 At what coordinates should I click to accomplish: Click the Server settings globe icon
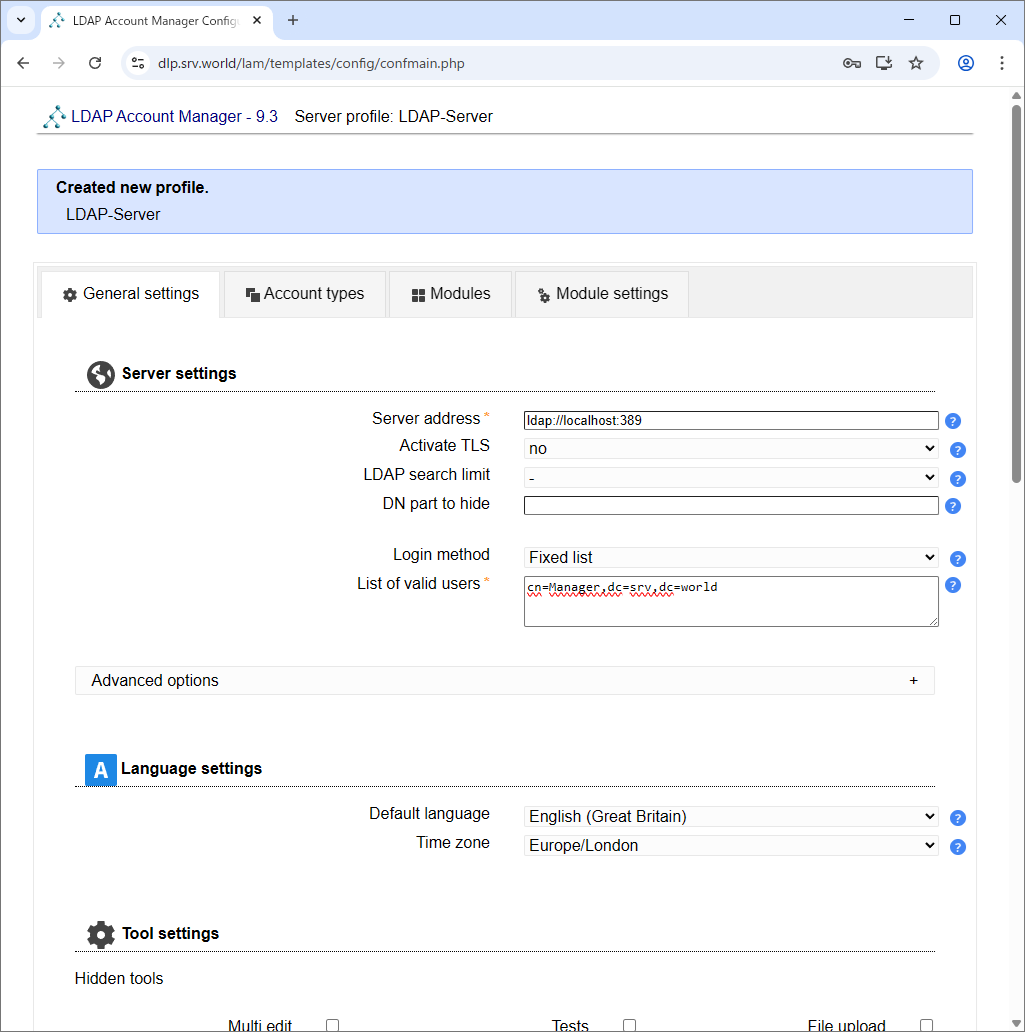click(101, 374)
